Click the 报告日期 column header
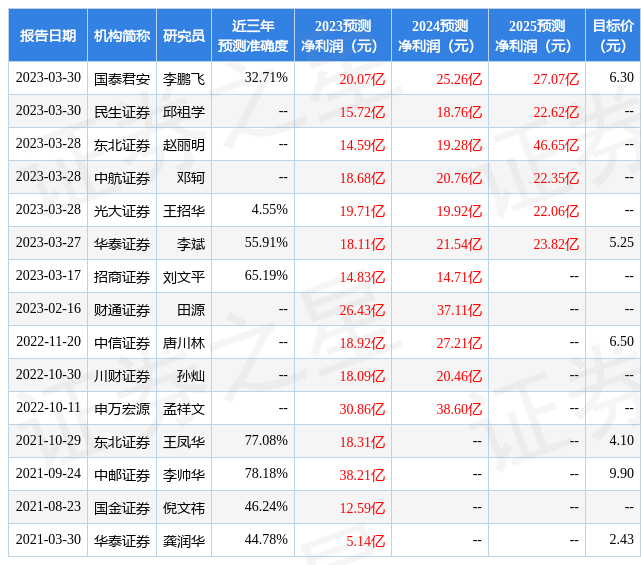 coord(48,36)
